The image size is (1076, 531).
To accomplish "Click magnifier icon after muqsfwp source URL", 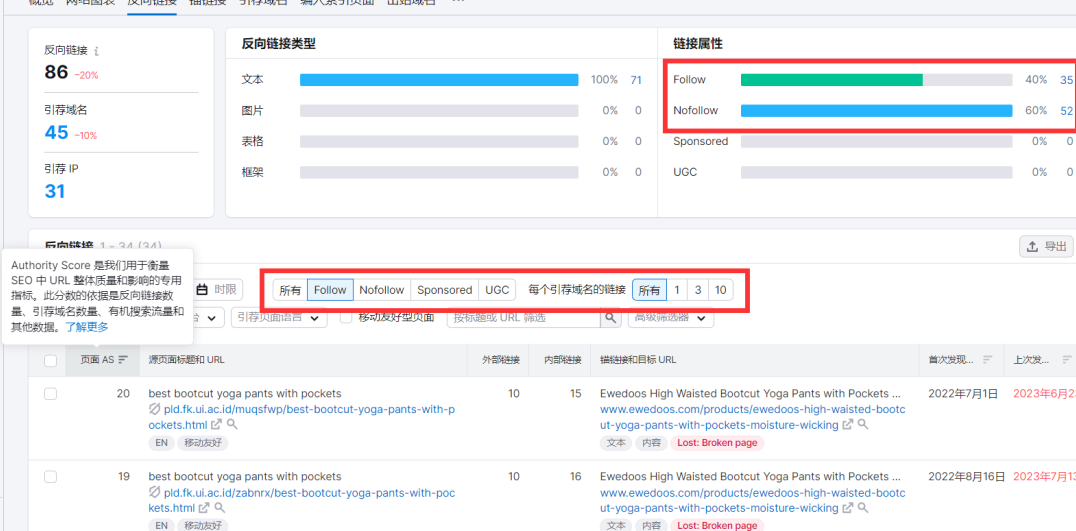I will [232, 425].
